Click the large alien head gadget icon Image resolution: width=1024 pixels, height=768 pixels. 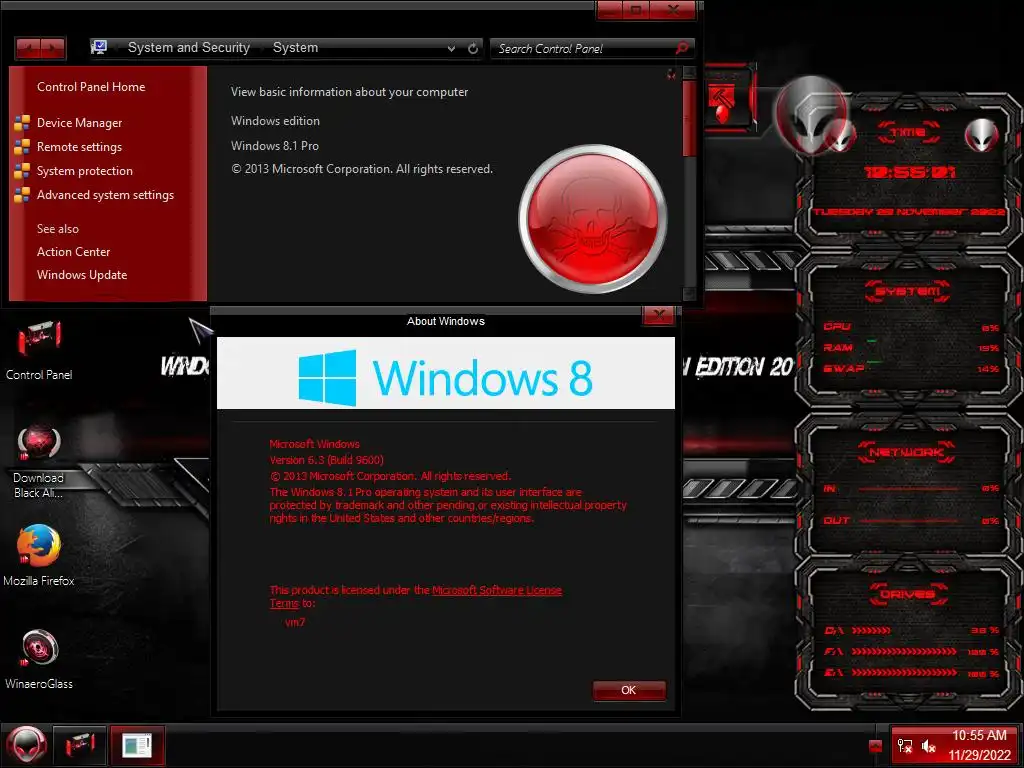(811, 114)
